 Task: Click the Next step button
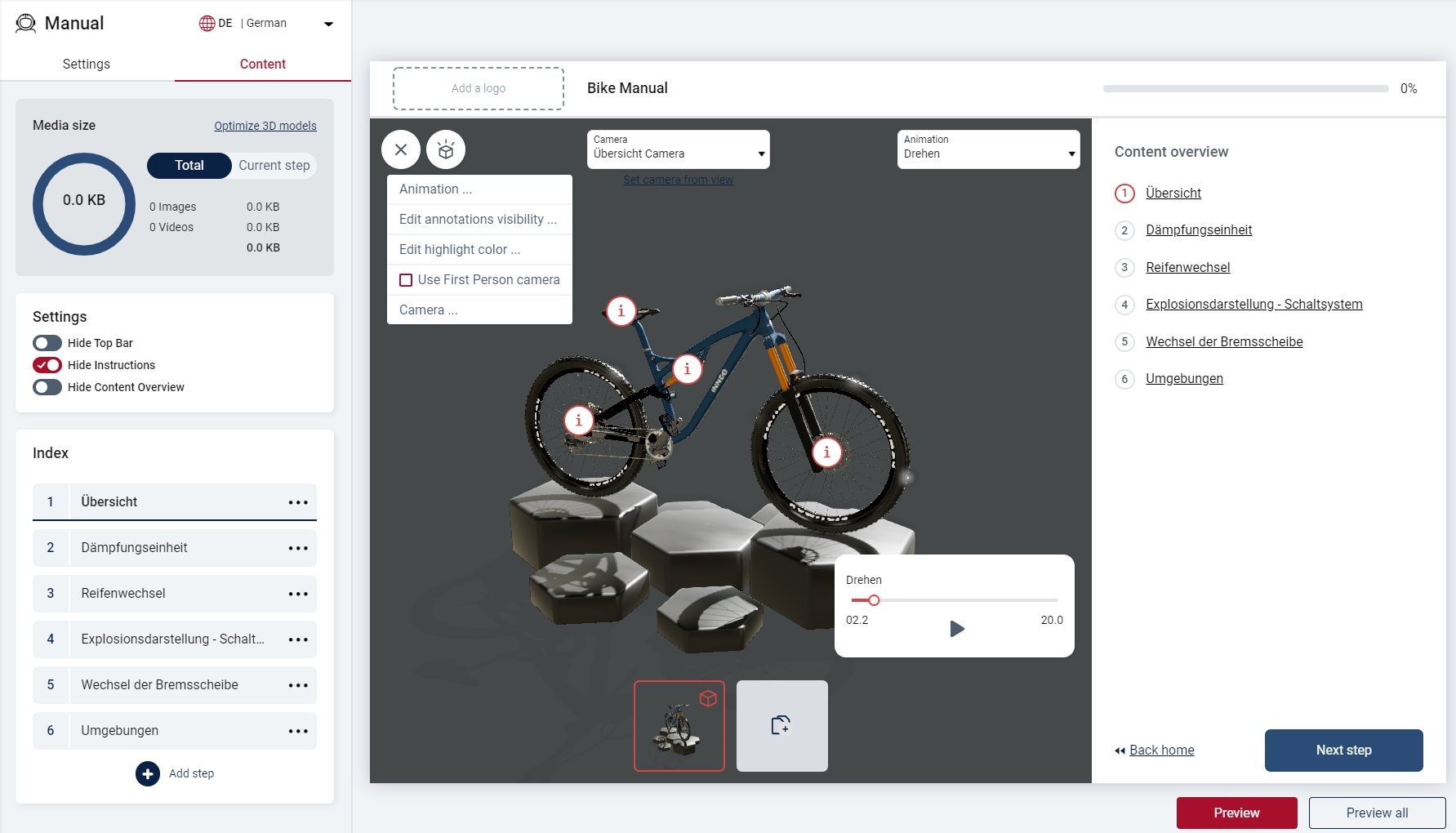click(x=1343, y=750)
